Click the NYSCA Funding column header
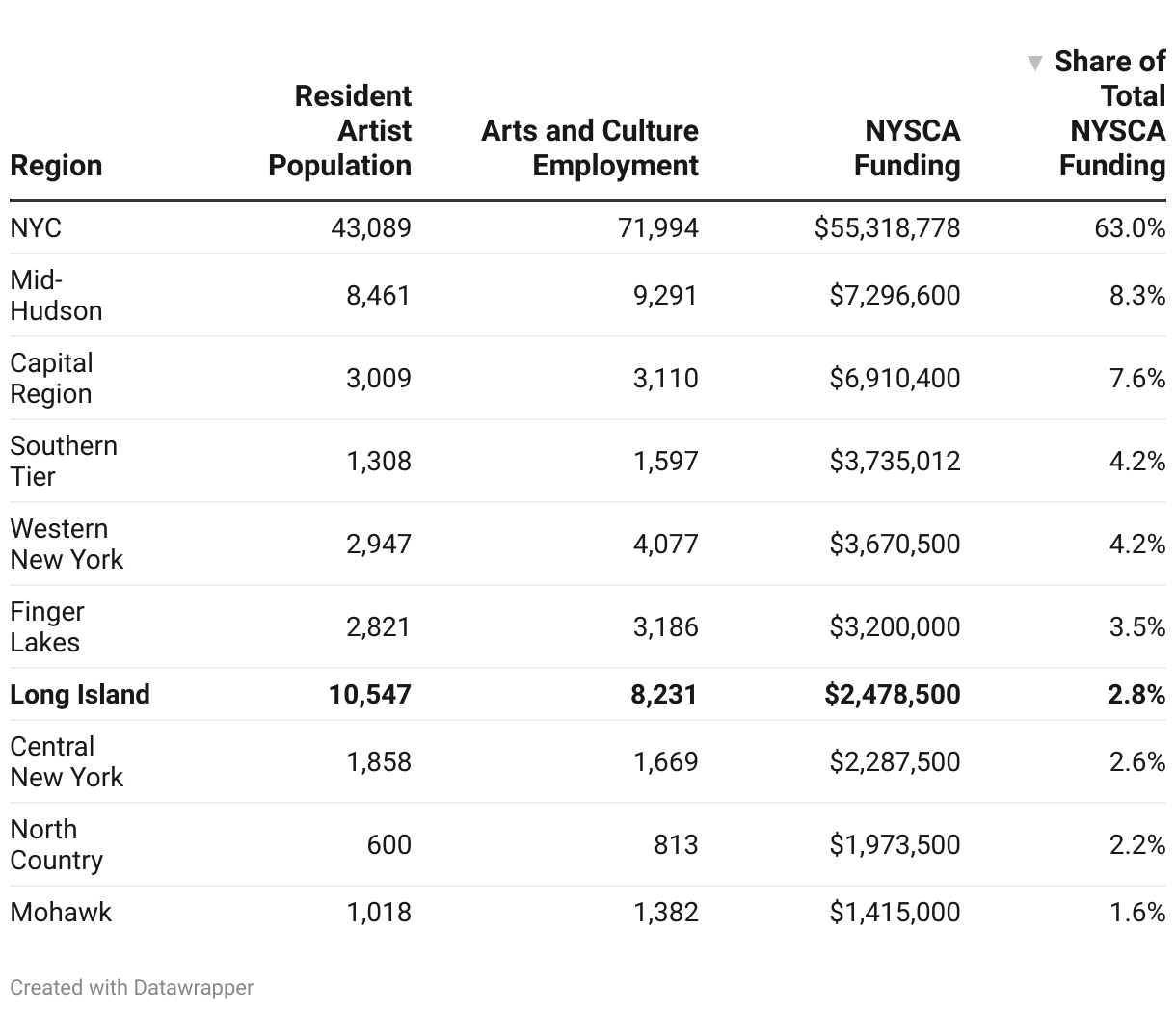 click(907, 148)
